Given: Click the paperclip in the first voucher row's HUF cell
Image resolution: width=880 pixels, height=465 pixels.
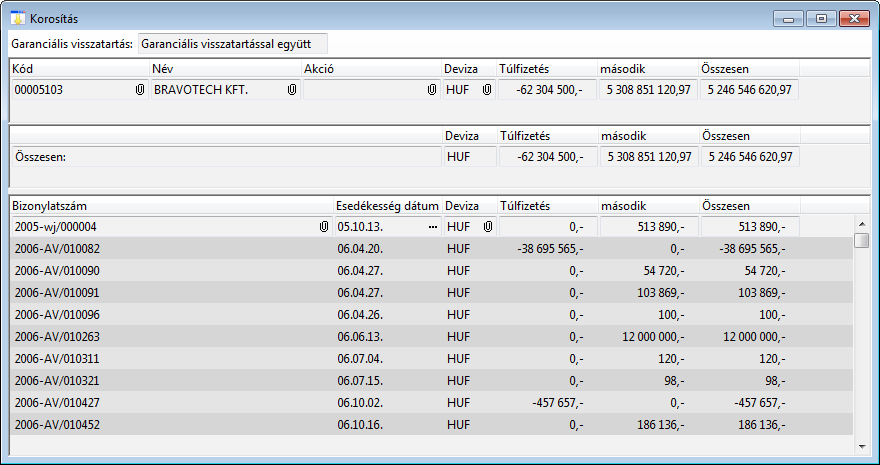Looking at the screenshot, I should pyautogui.click(x=487, y=227).
